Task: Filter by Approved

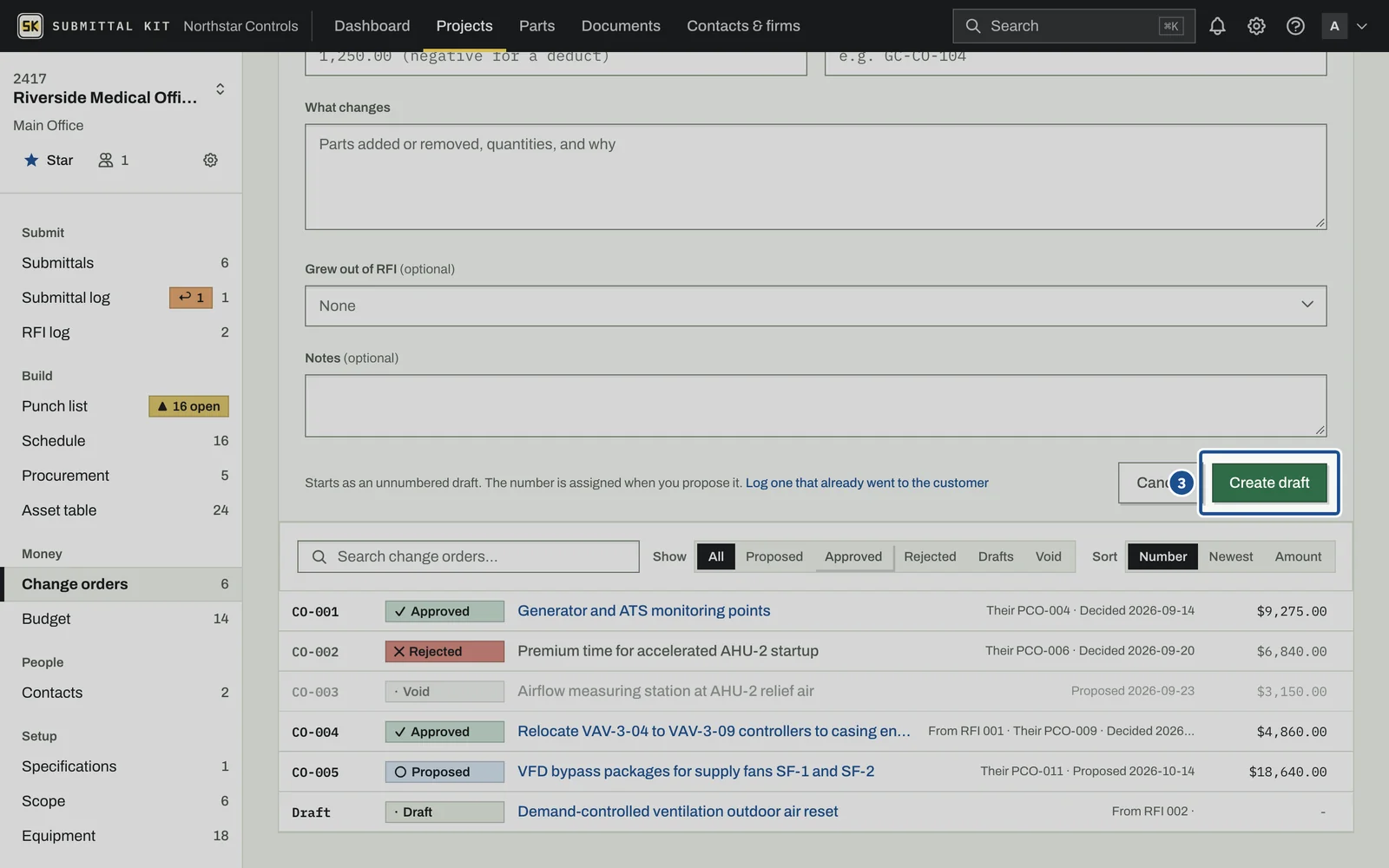Action: [853, 556]
